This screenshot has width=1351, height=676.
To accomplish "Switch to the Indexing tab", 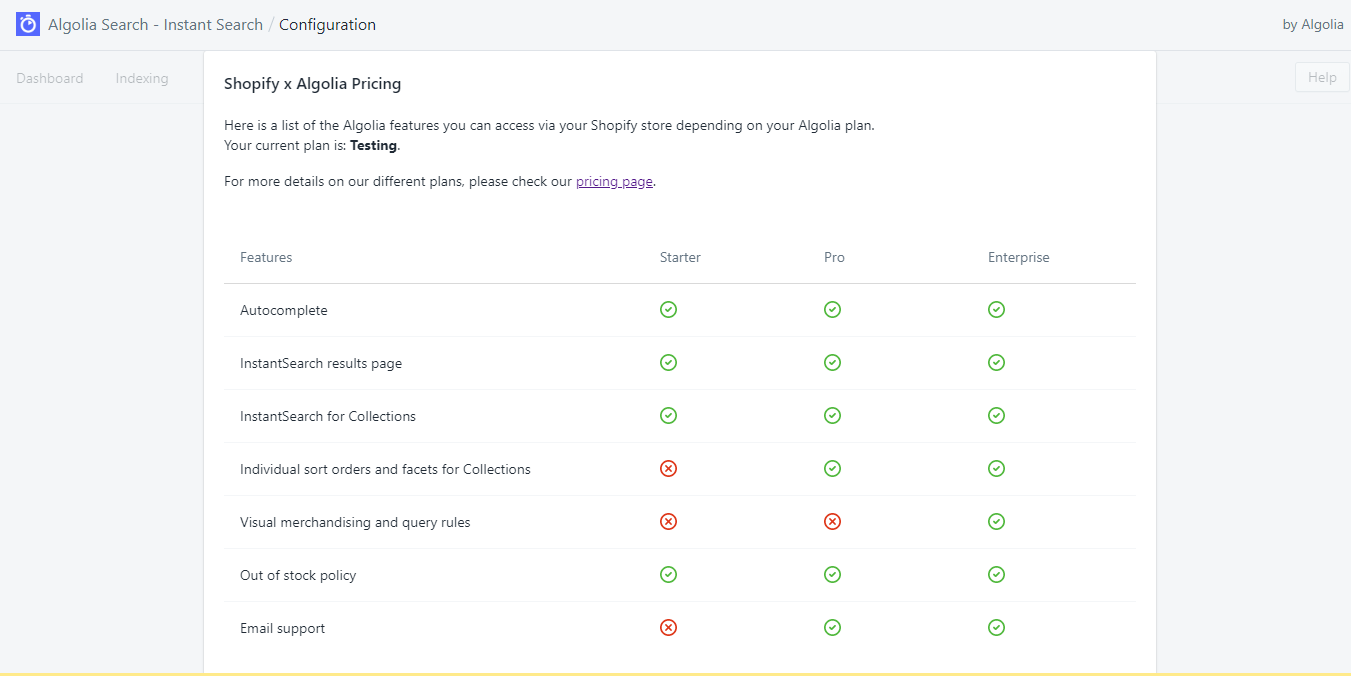I will (142, 78).
